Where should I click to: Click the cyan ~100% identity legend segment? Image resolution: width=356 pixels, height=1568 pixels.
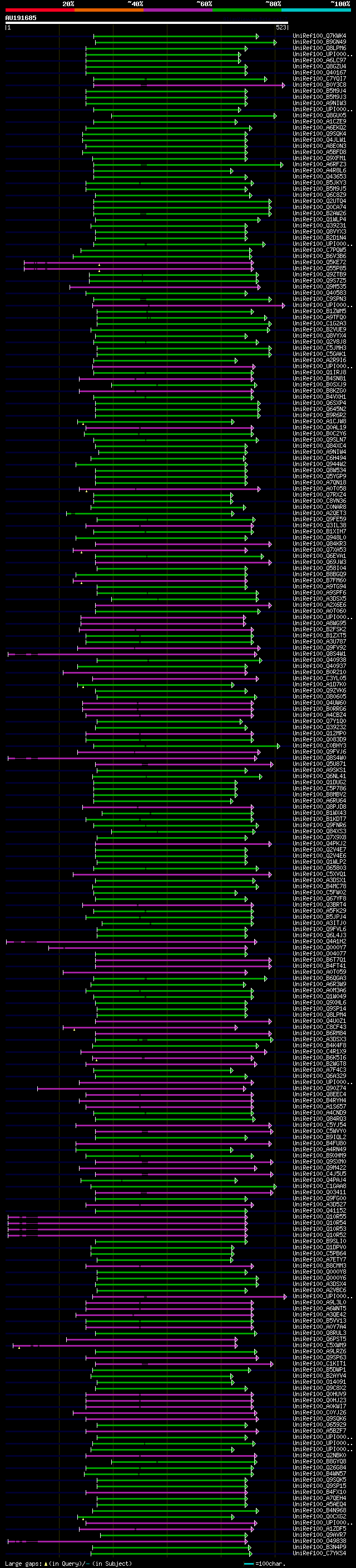(316, 10)
